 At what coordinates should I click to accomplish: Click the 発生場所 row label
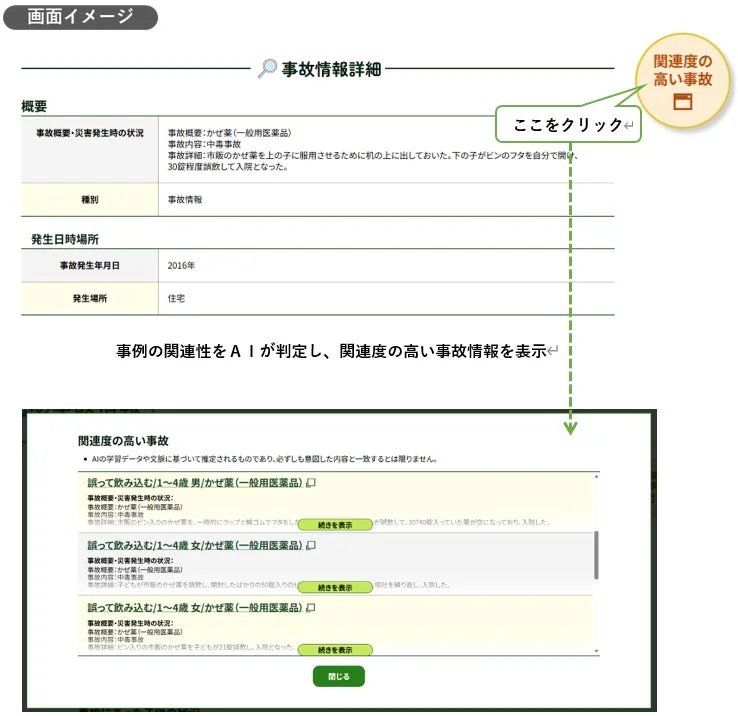click(90, 298)
